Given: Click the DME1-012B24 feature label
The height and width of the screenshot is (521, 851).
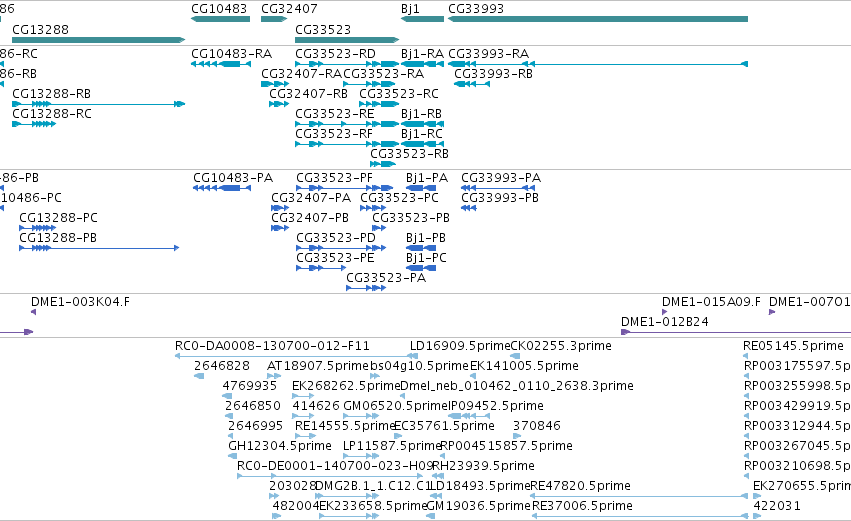Looking at the screenshot, I should coord(664,322).
